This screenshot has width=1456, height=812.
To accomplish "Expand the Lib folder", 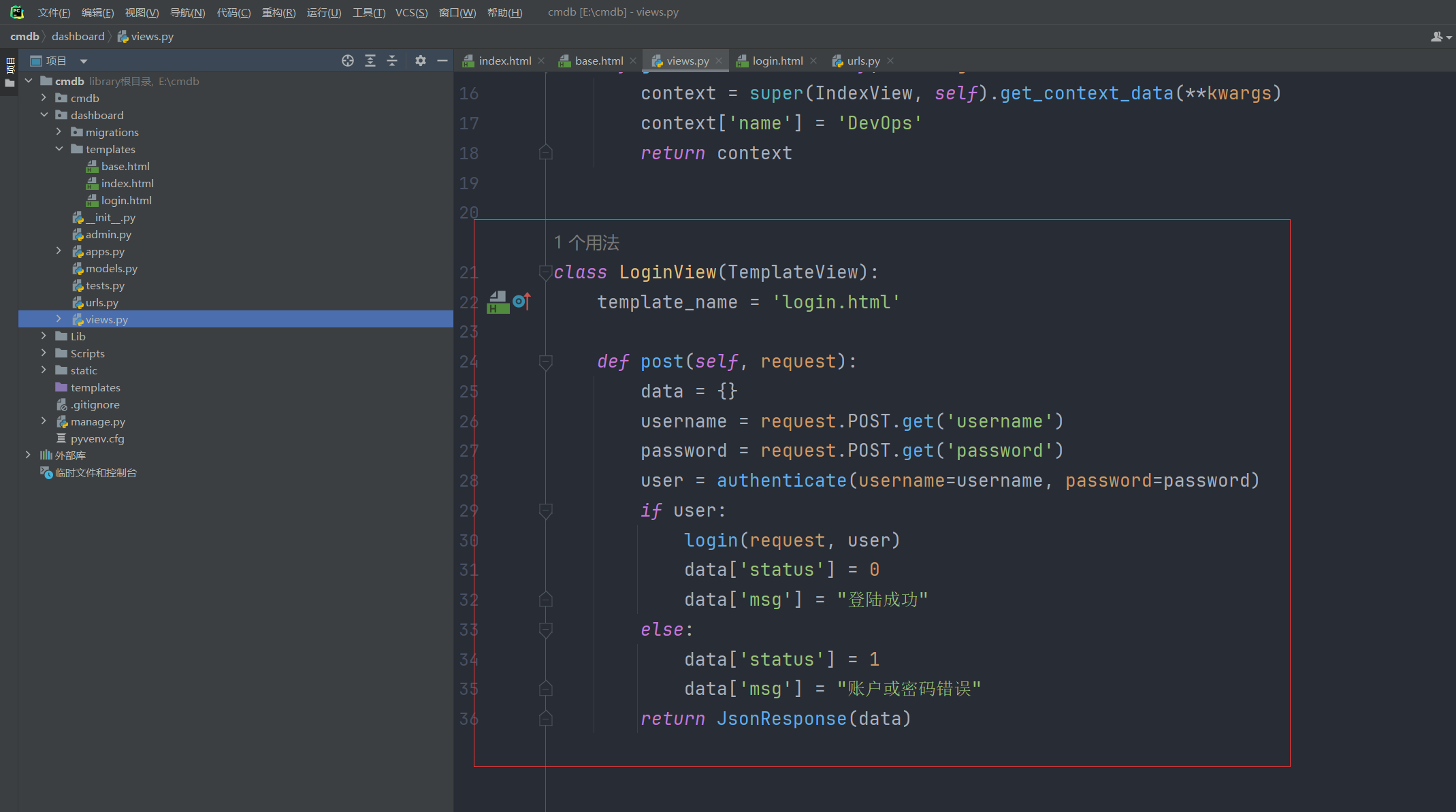I will [x=44, y=336].
